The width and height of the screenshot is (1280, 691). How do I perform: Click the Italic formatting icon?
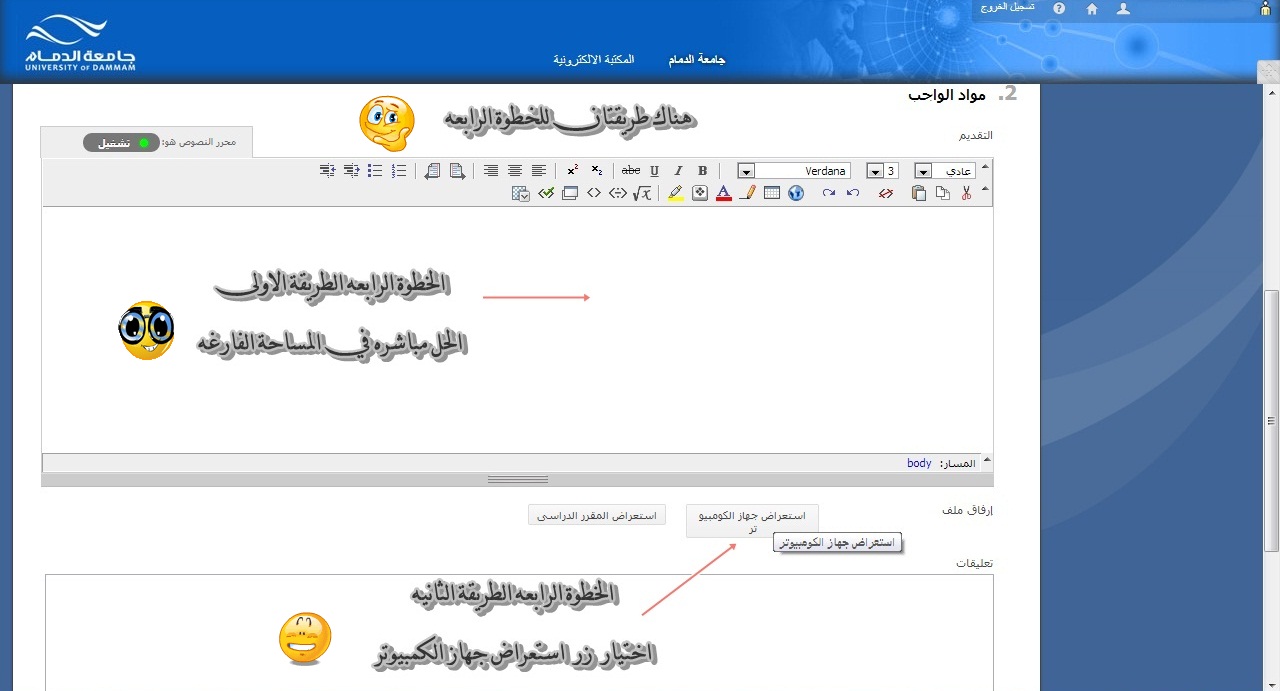click(678, 171)
